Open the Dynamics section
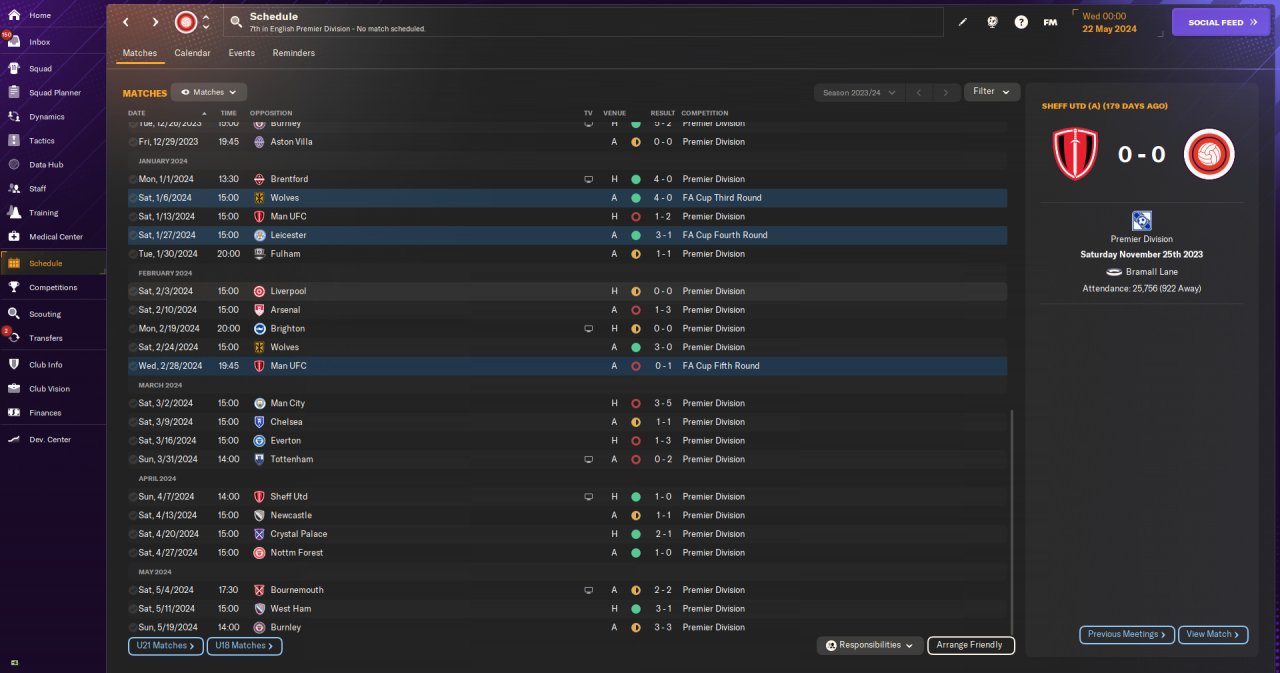 (x=46, y=117)
